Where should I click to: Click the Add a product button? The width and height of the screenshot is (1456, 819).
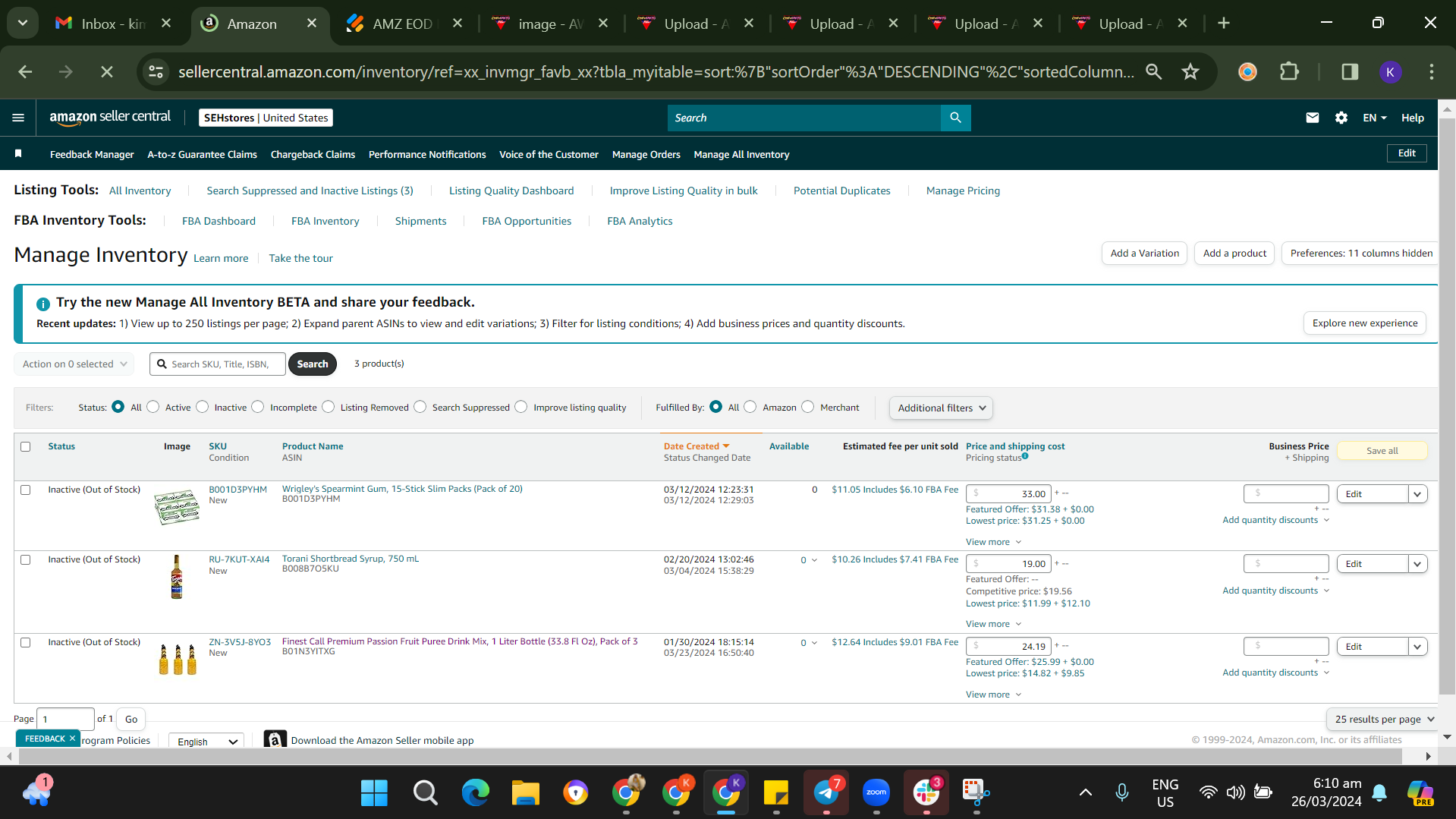point(1234,253)
